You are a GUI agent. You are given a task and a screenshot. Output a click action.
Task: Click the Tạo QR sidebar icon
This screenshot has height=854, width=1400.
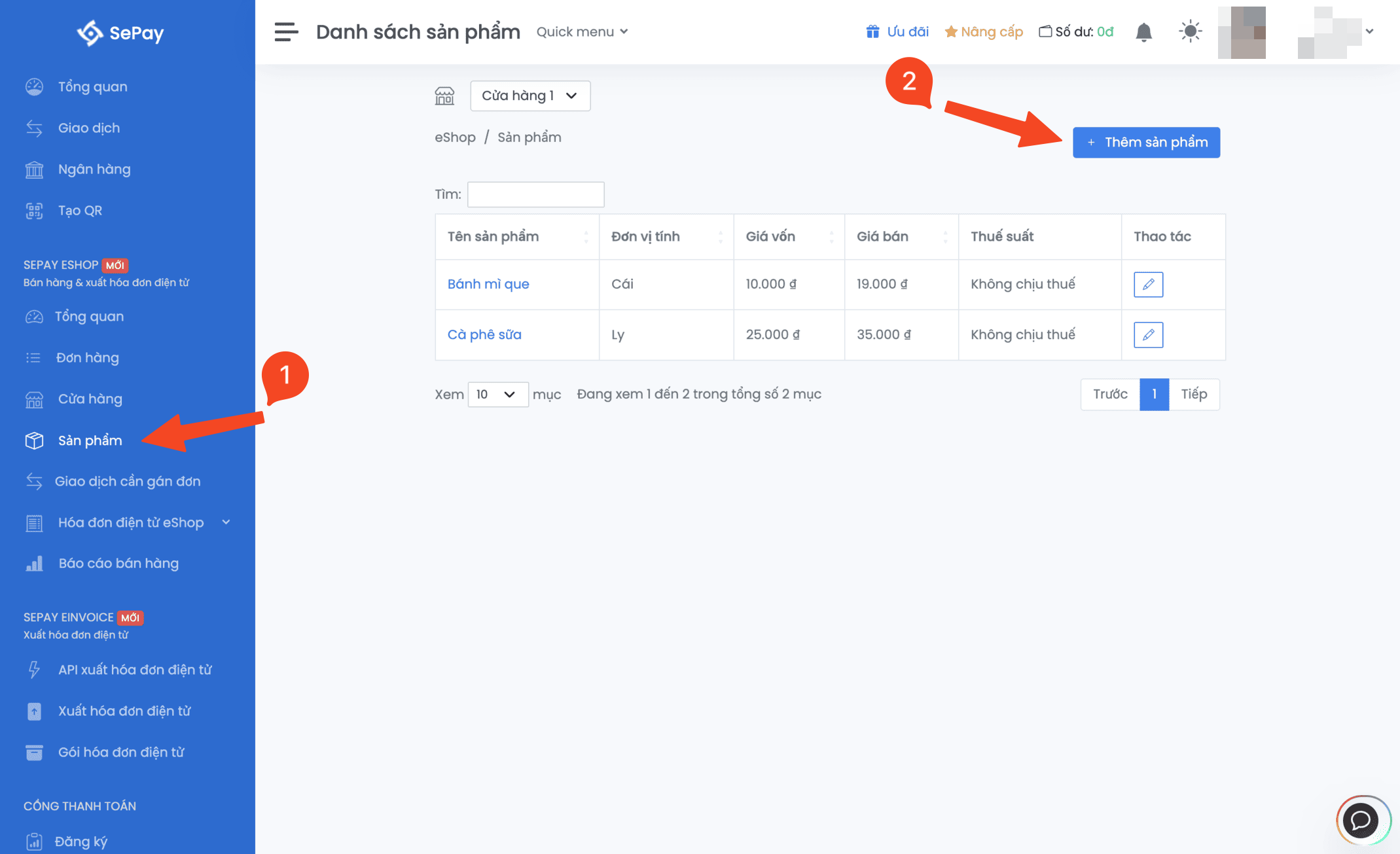click(34, 211)
